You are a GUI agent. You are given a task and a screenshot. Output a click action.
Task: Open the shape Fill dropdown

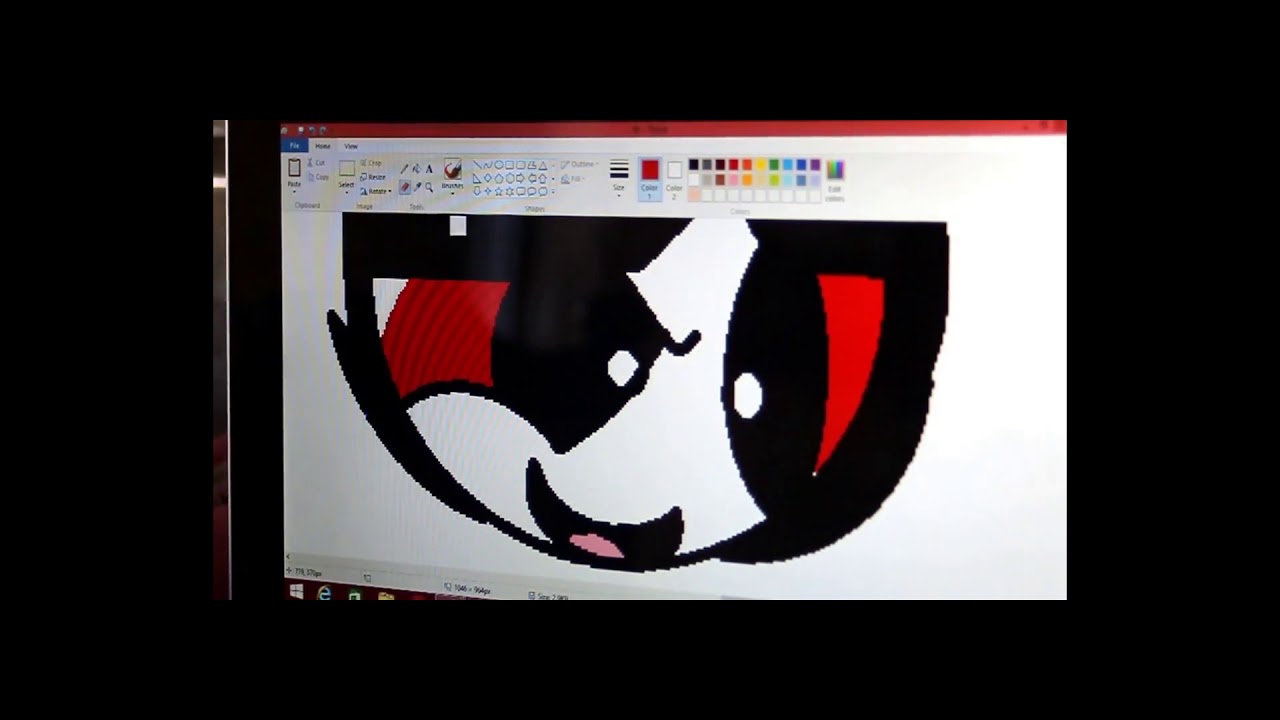pyautogui.click(x=571, y=179)
